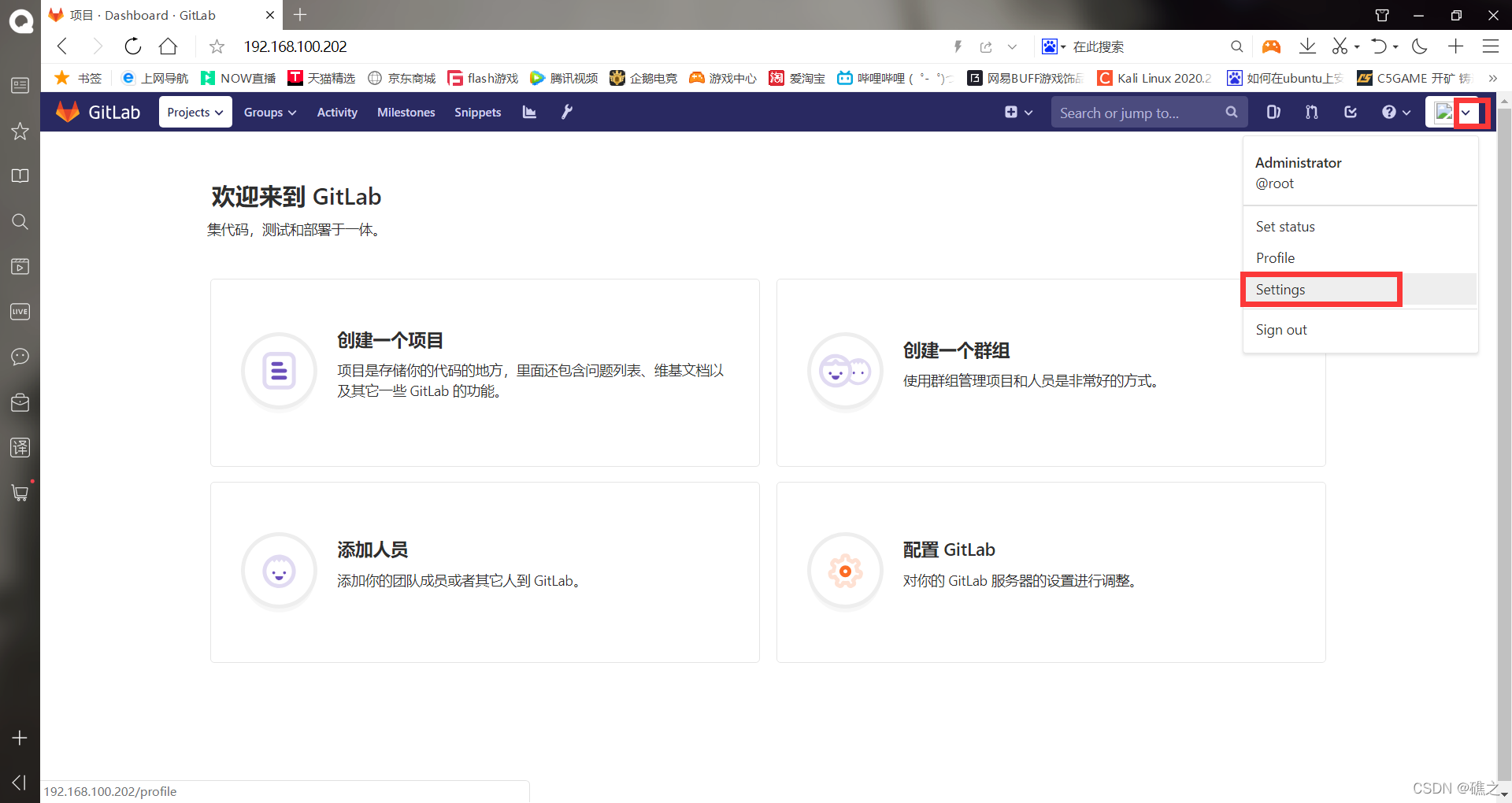
Task: Add sidebar app with plus icon
Action: click(20, 738)
